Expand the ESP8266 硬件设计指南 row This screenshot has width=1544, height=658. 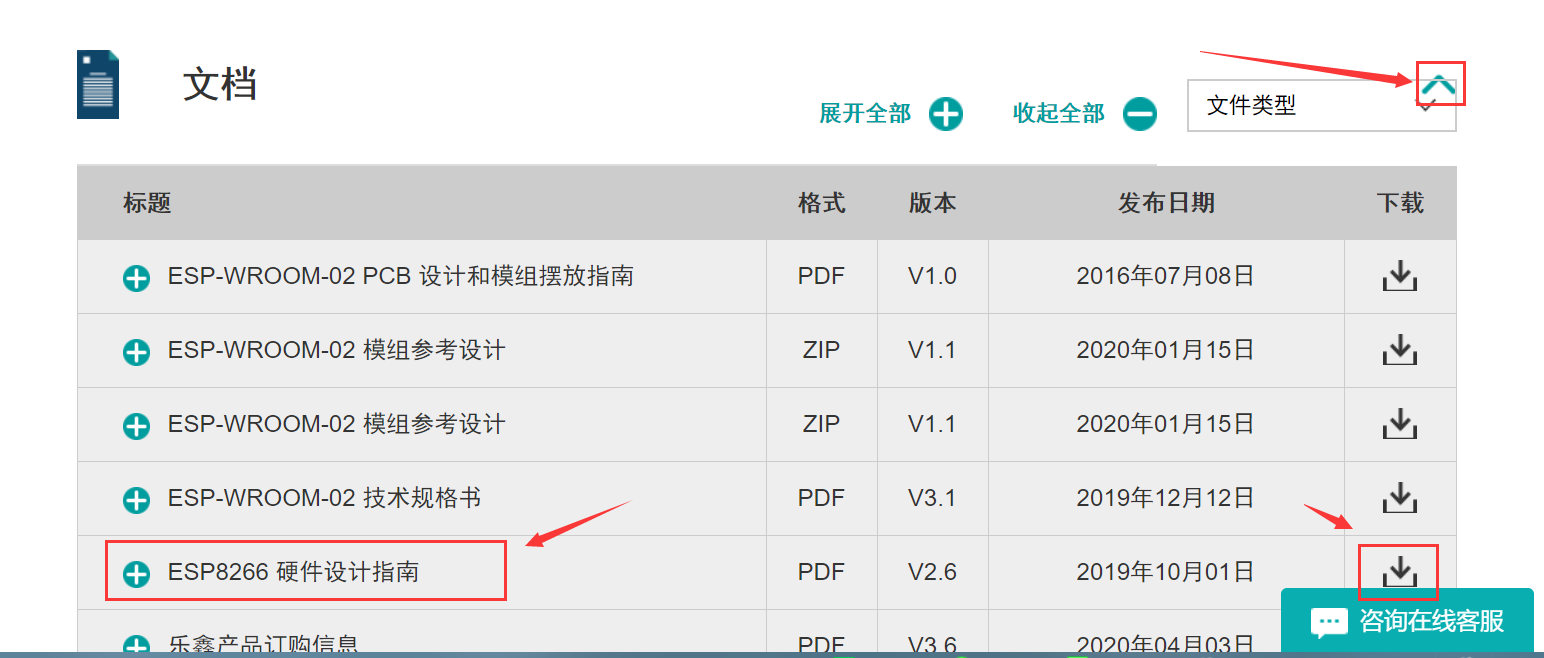point(136,574)
